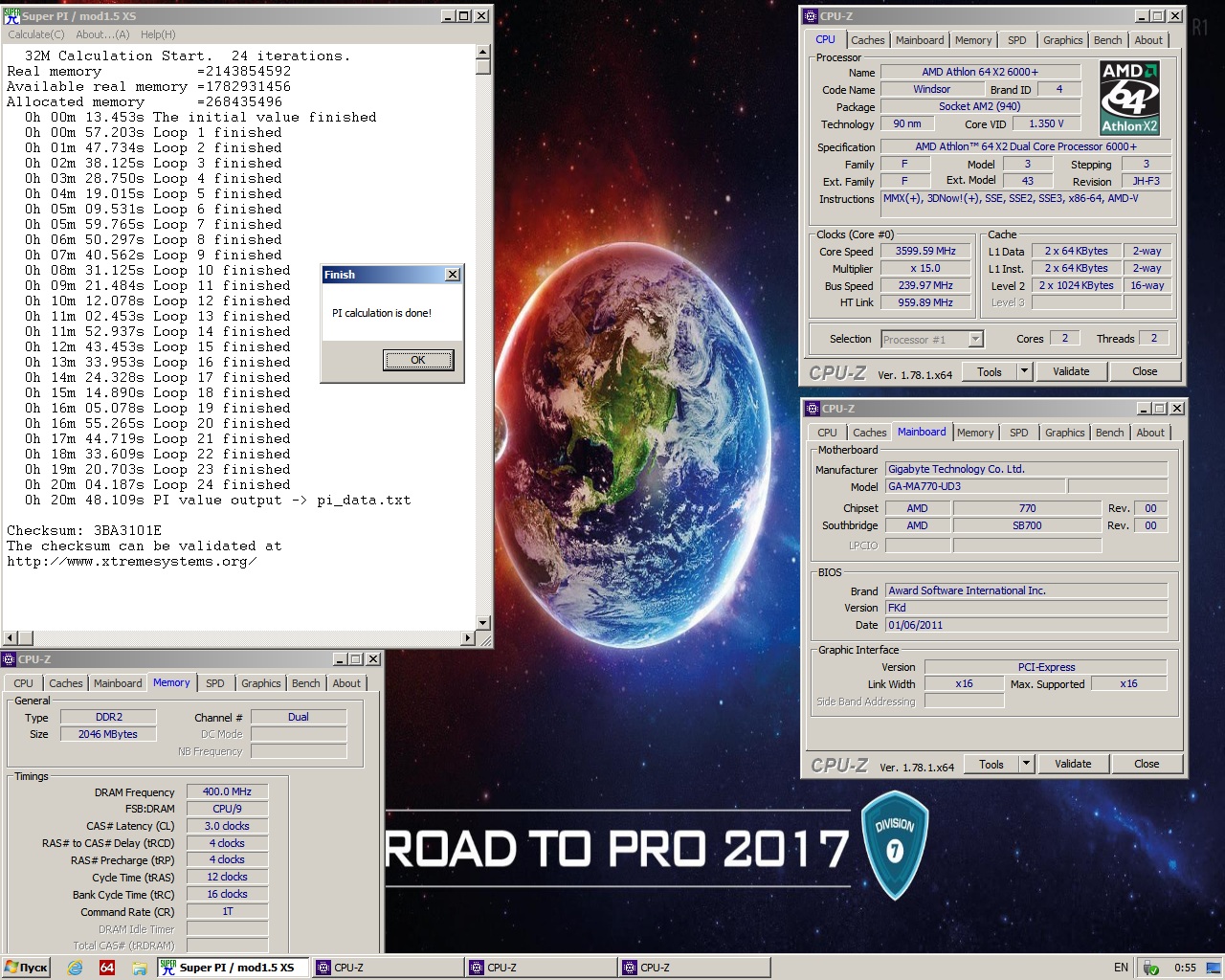This screenshot has height=980, width=1225.
Task: Click Validate in the Mainboard window
Action: tap(1073, 764)
